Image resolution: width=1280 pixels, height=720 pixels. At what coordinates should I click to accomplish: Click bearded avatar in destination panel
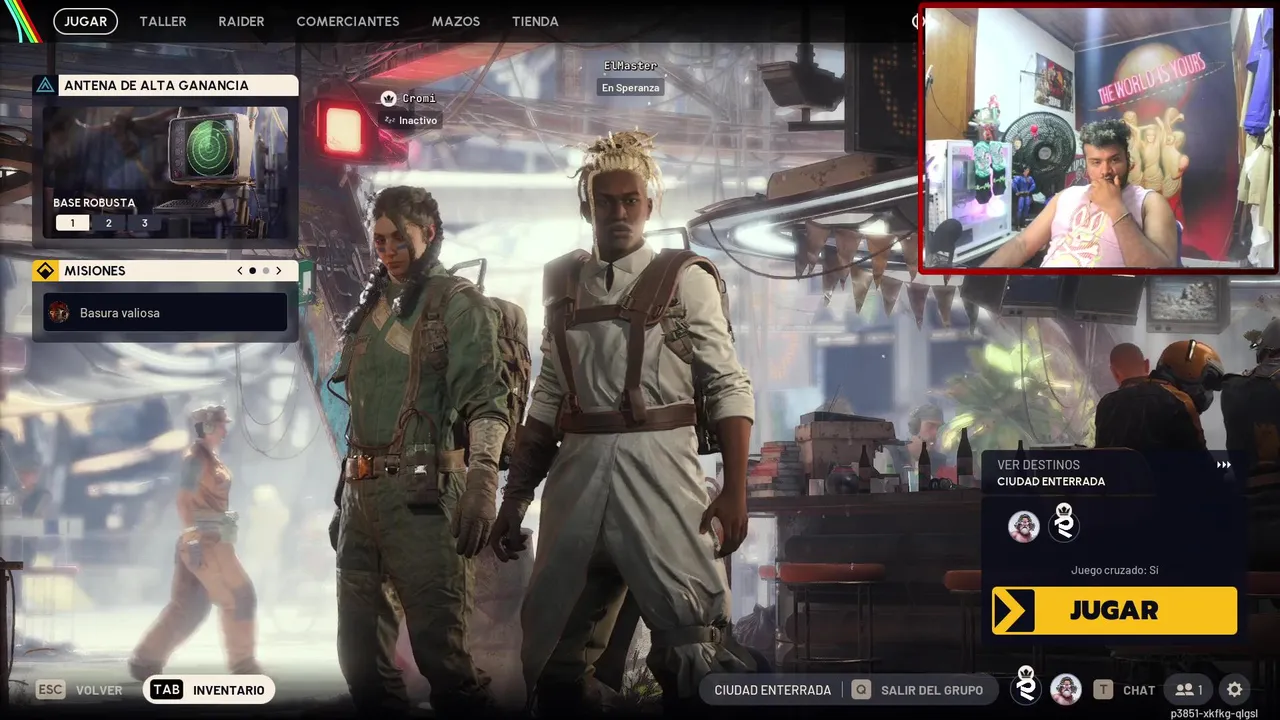pos(1023,526)
